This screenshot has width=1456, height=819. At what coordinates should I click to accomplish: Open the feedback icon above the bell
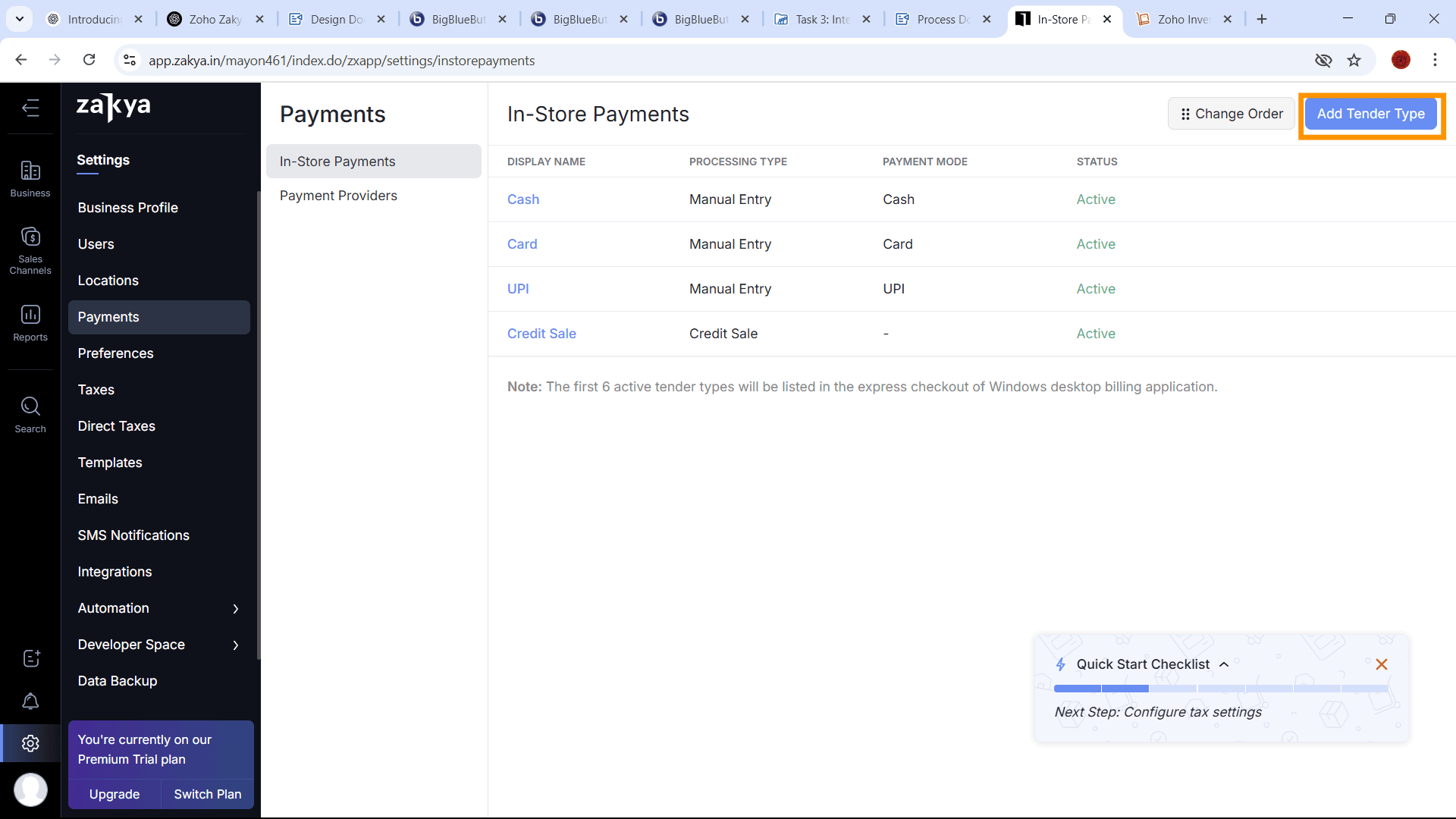click(30, 658)
